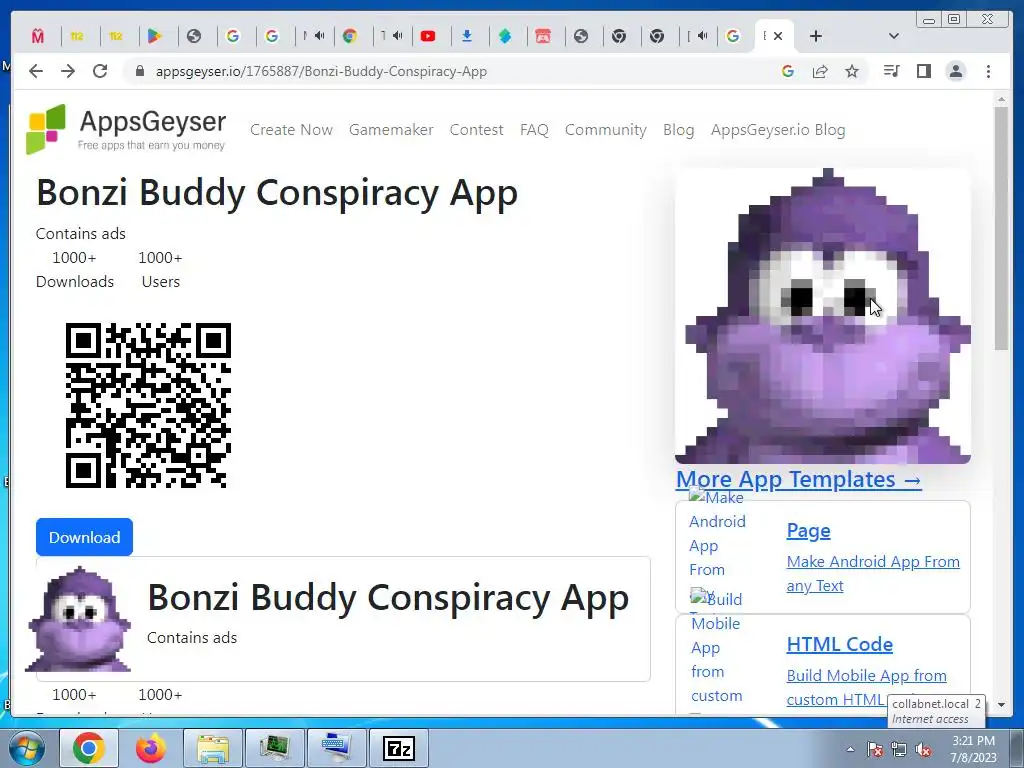This screenshot has height=768, width=1024.
Task: Open the Community nav link
Action: 606,130
